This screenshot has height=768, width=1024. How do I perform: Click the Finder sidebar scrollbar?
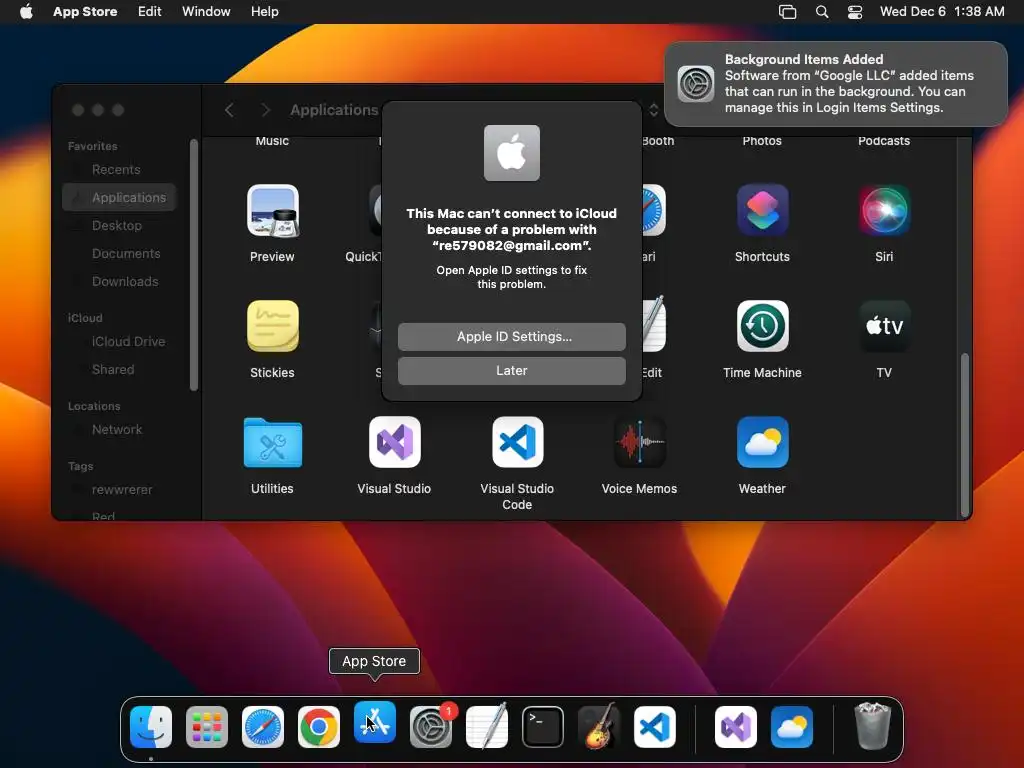193,264
